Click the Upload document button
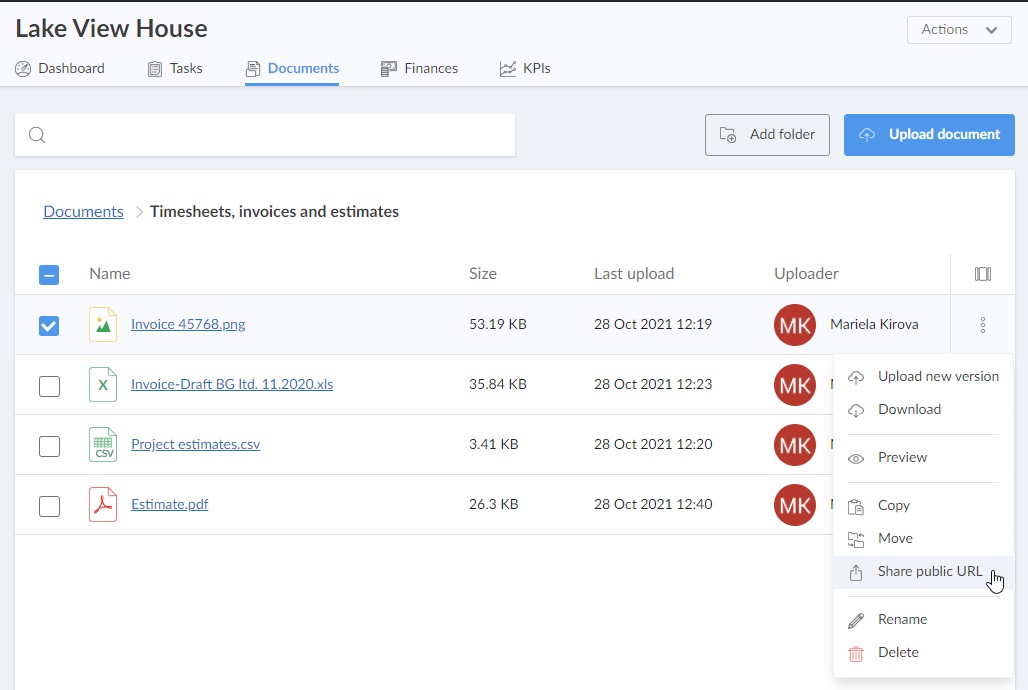 pyautogui.click(x=929, y=135)
